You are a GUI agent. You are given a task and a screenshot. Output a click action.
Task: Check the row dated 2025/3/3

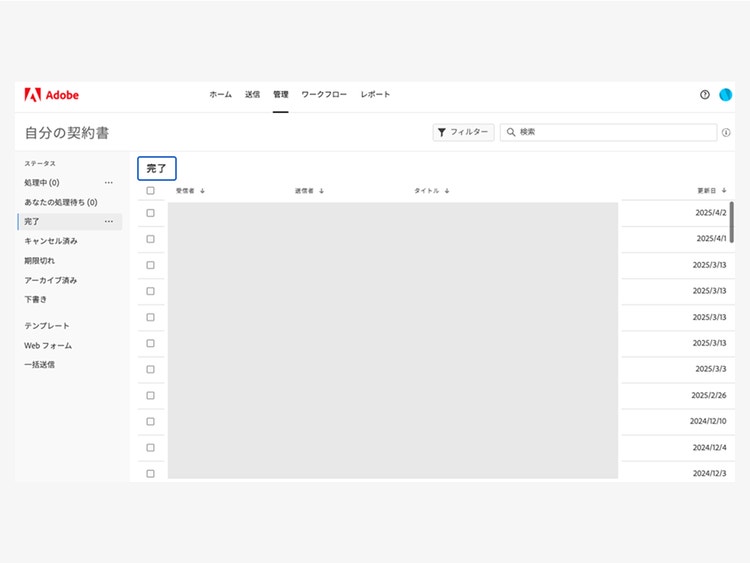pos(151,369)
